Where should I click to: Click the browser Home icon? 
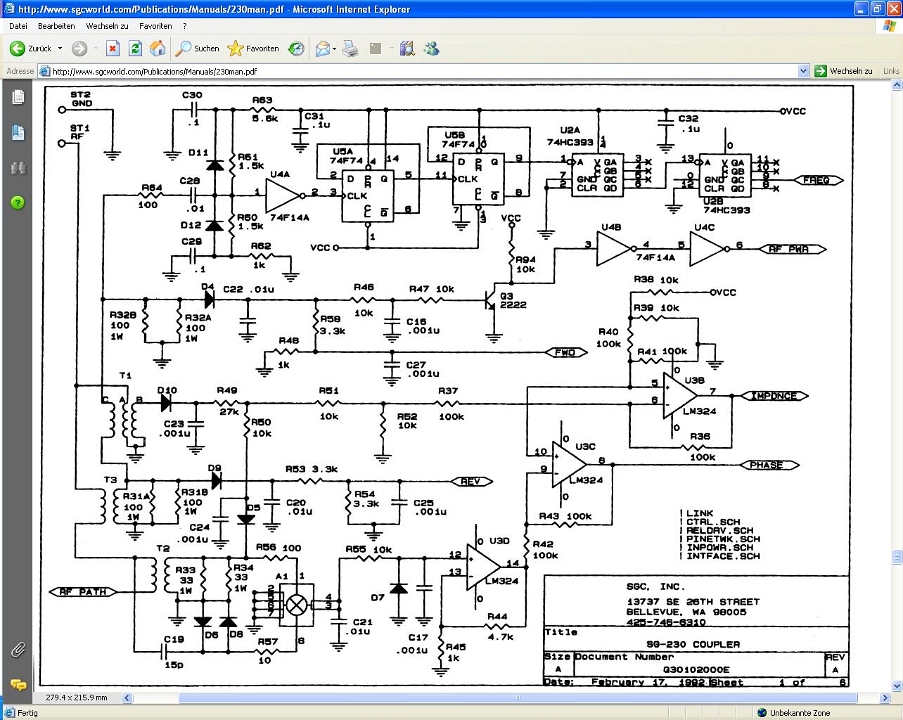click(x=158, y=48)
